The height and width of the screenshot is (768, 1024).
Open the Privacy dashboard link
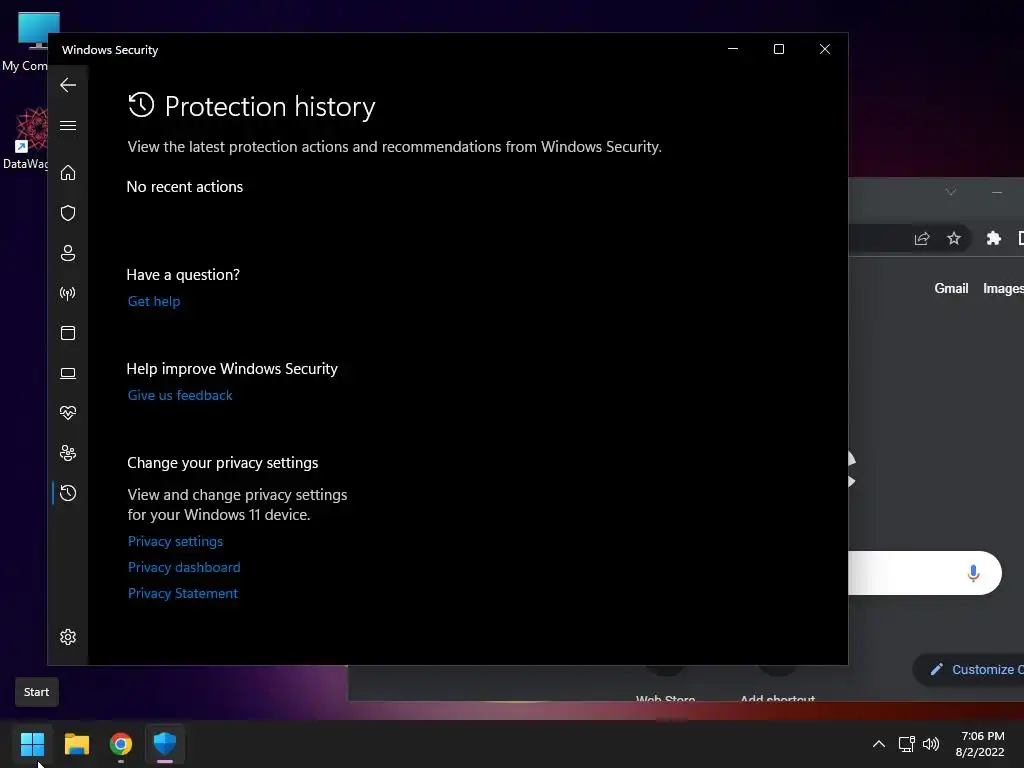(x=184, y=568)
